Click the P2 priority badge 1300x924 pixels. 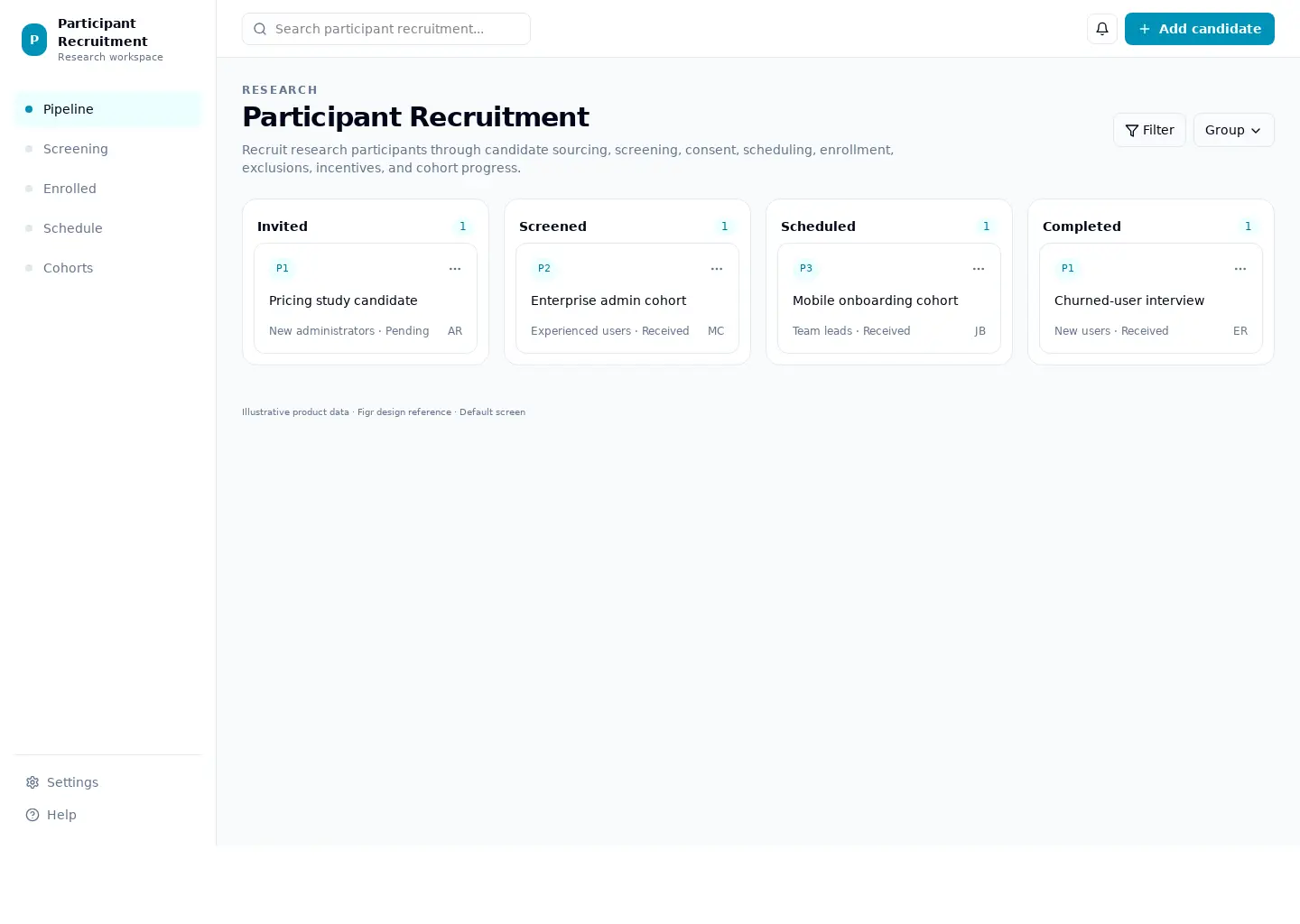point(544,268)
